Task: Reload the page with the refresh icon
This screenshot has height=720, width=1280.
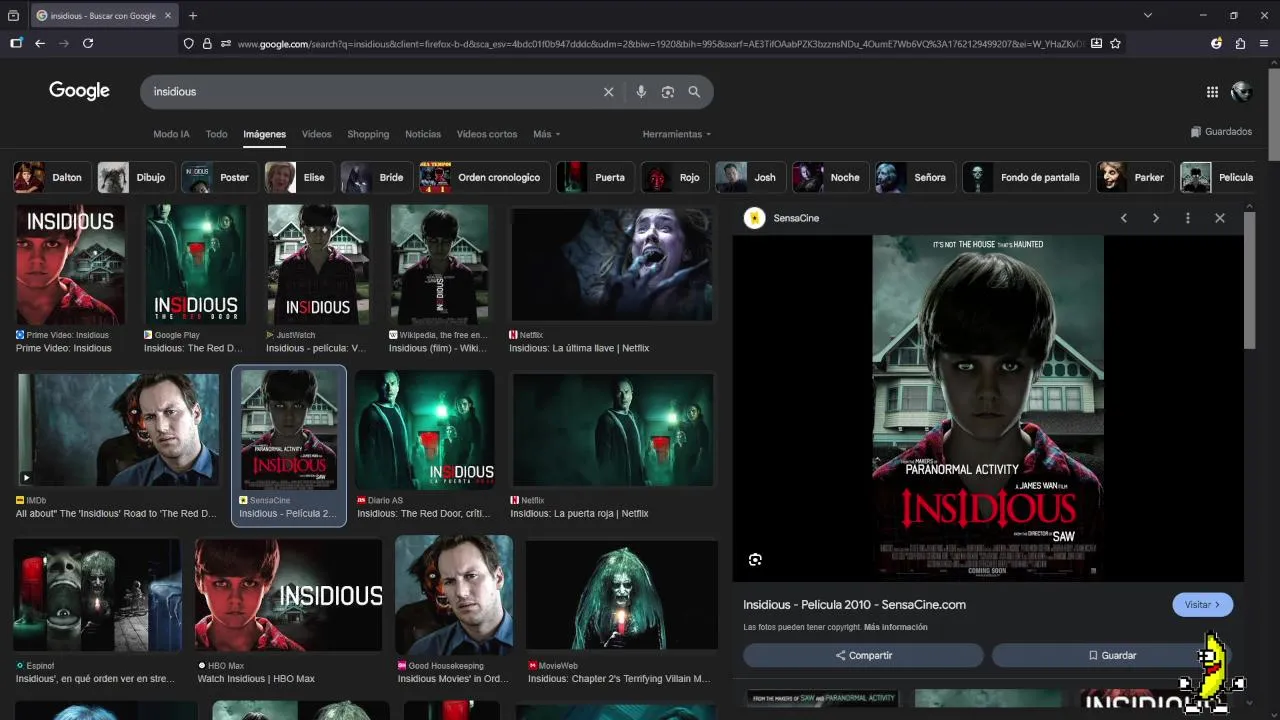Action: (x=88, y=43)
